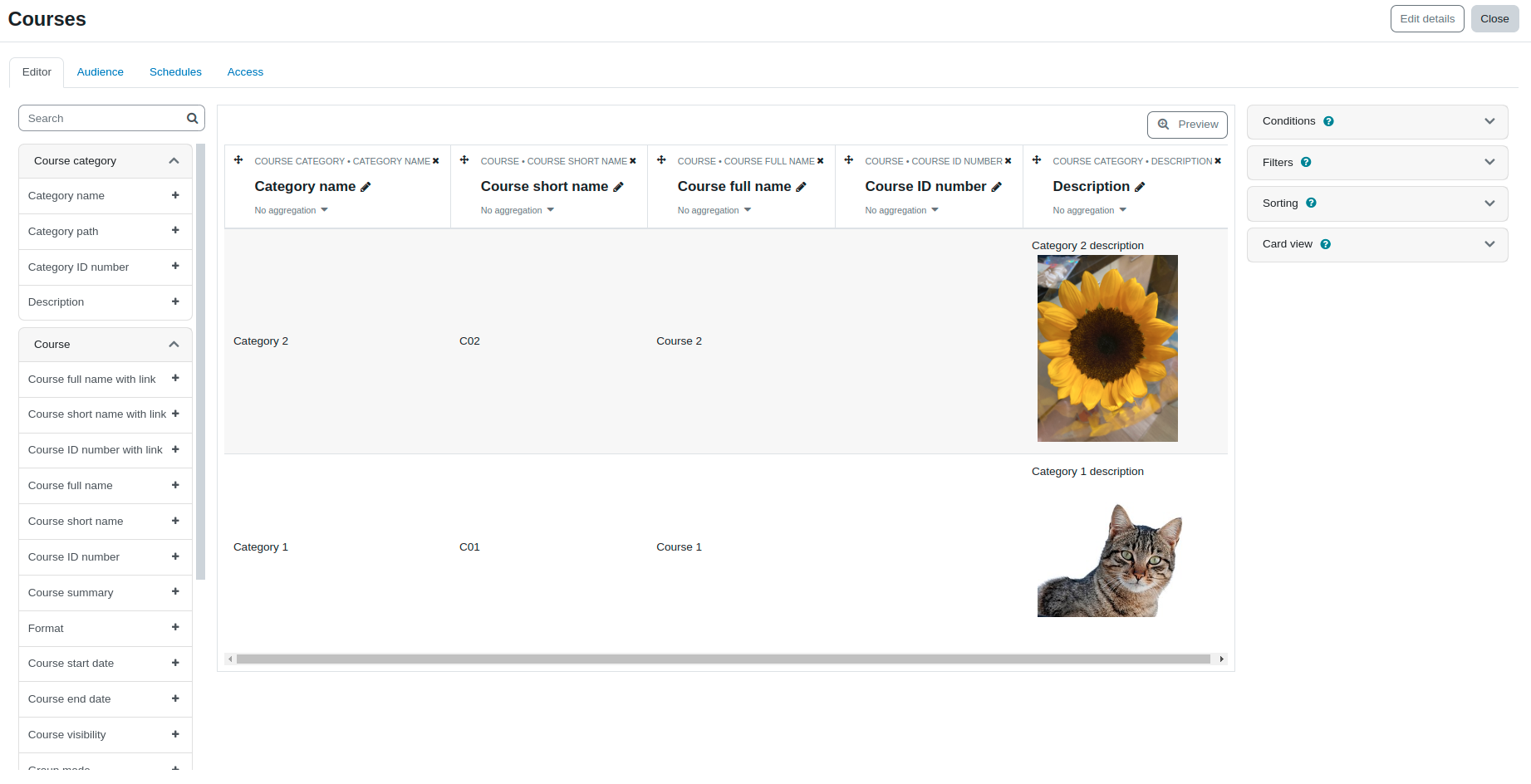Remove the Category name column
1531x784 pixels.
tap(435, 161)
